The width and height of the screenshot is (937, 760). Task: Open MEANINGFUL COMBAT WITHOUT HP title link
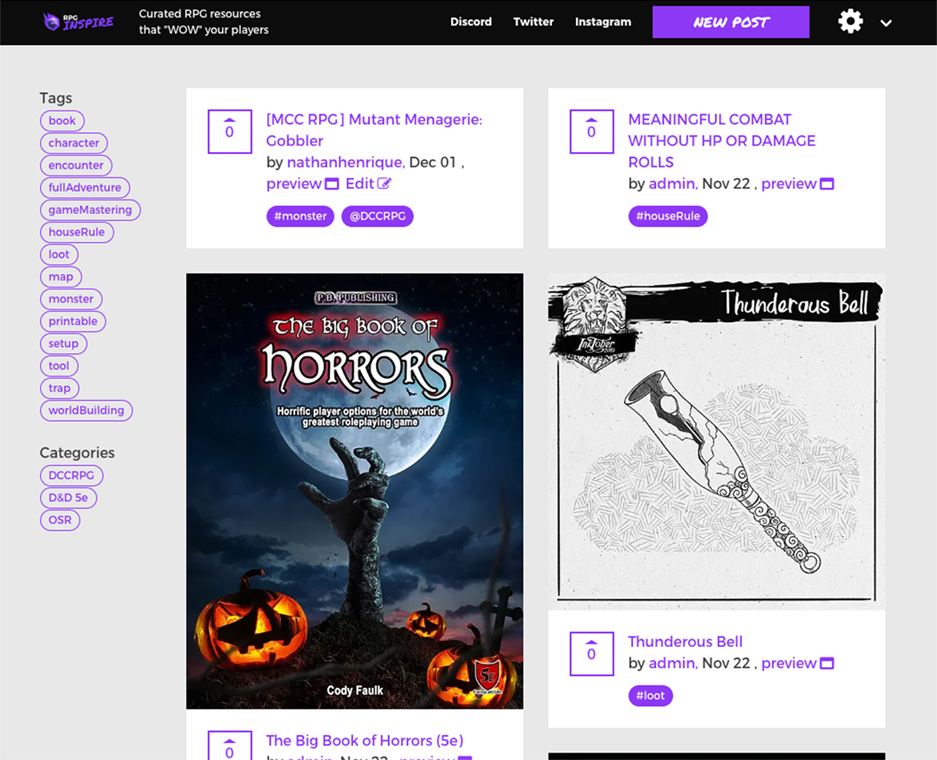[x=721, y=140]
